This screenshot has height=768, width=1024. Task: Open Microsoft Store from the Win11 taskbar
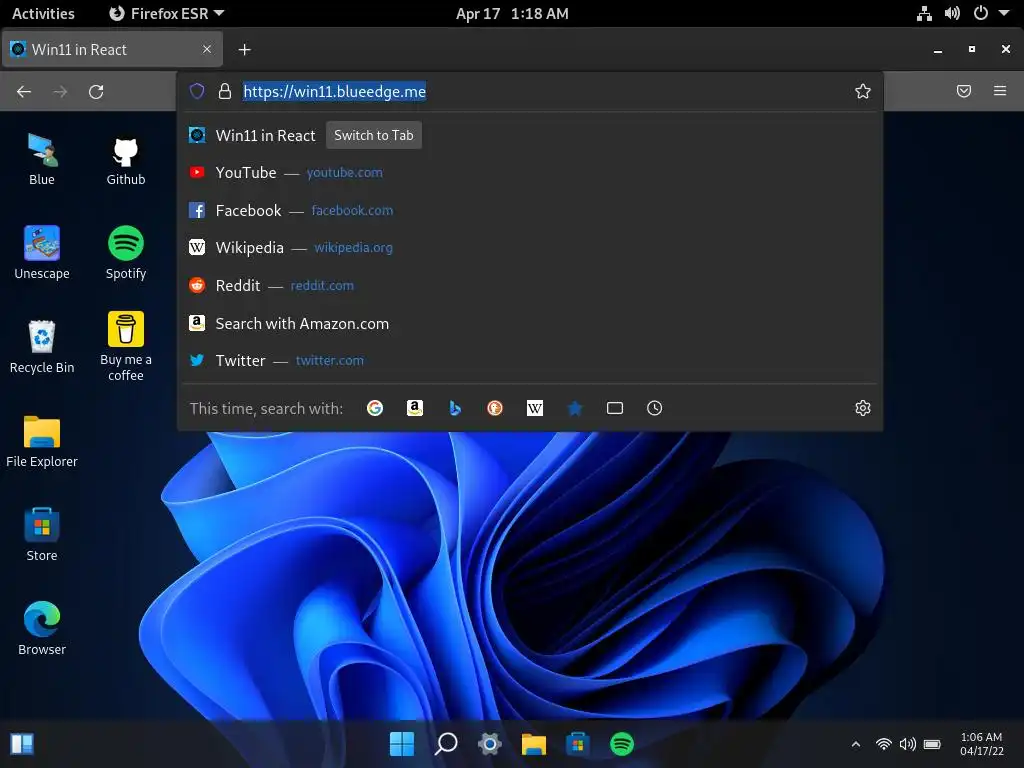(578, 744)
